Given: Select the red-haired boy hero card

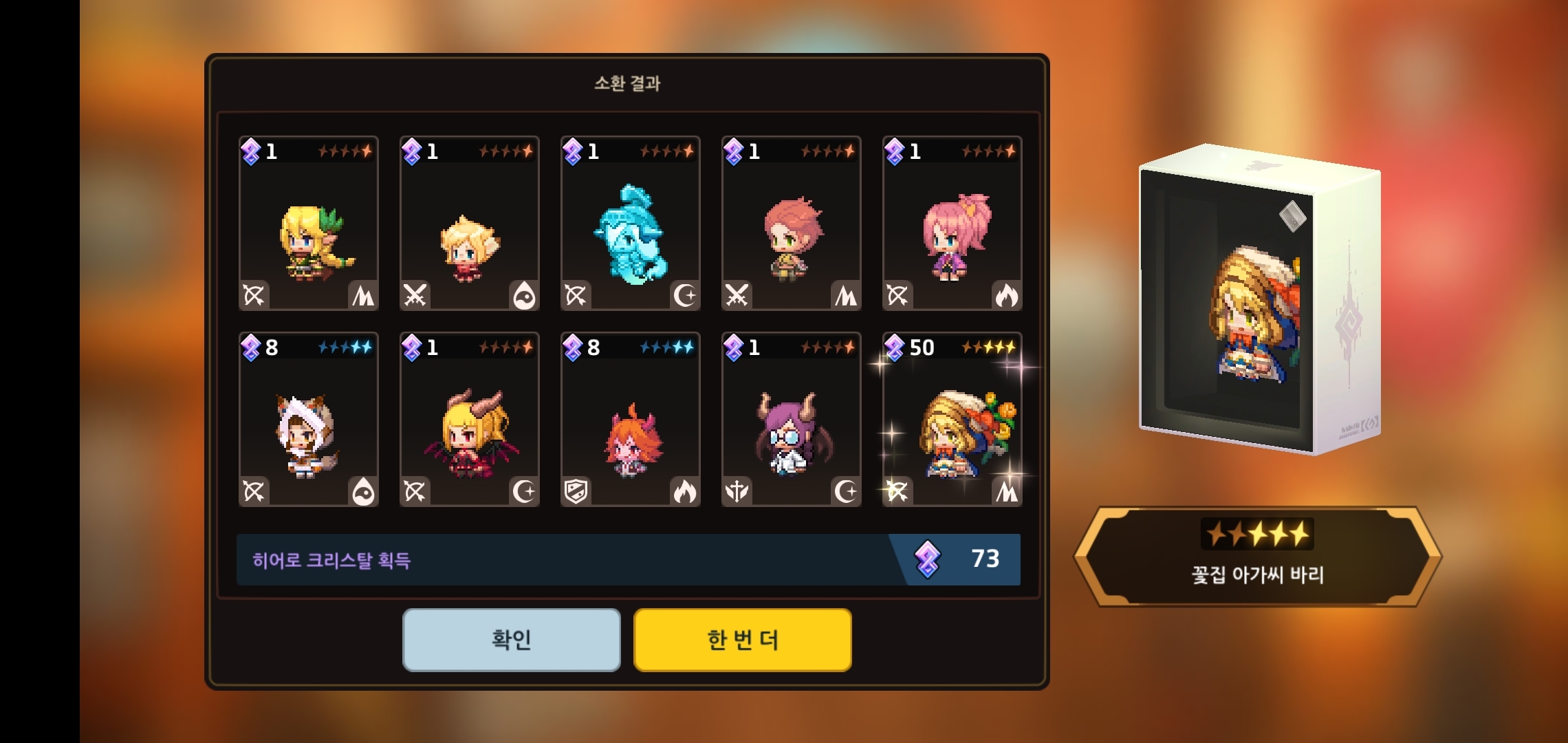Looking at the screenshot, I should [792, 224].
